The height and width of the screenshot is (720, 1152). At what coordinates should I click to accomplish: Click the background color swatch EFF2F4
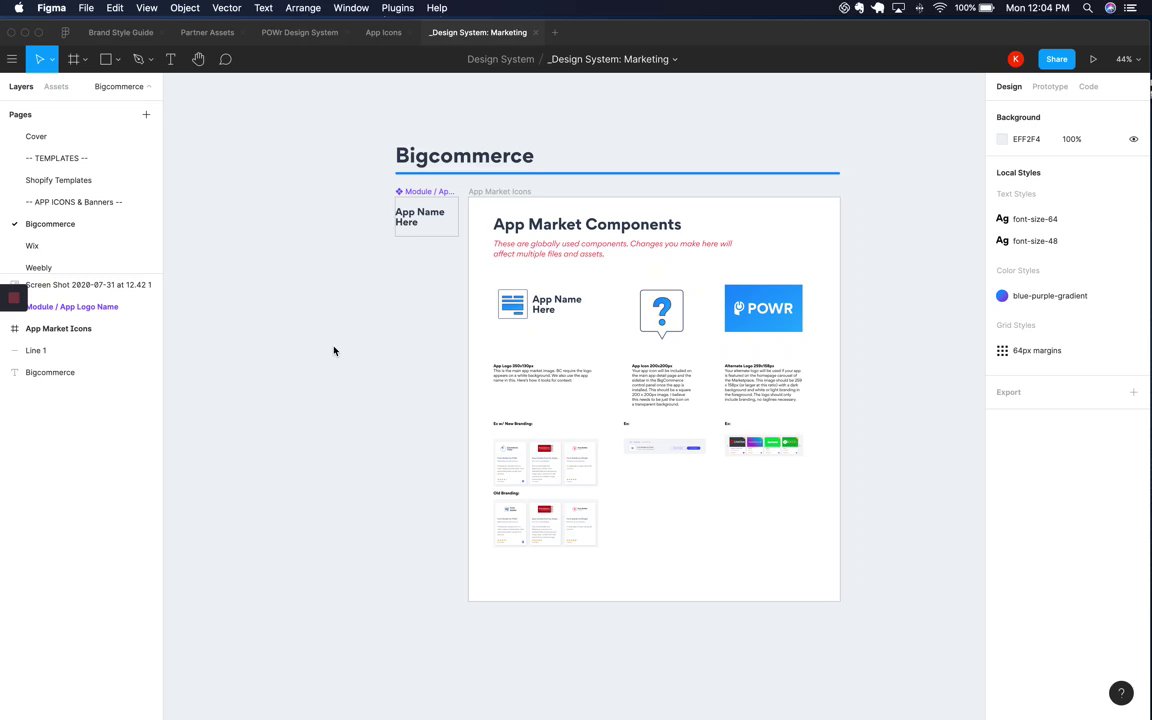pos(1002,139)
